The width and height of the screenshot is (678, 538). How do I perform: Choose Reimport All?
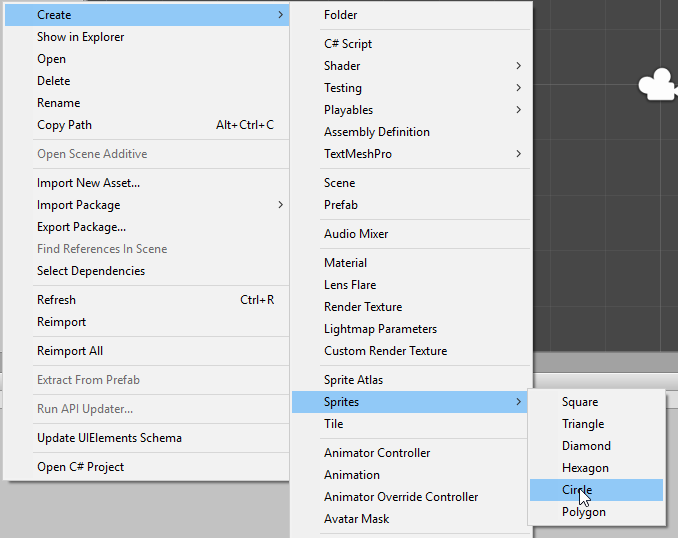[x=70, y=351]
